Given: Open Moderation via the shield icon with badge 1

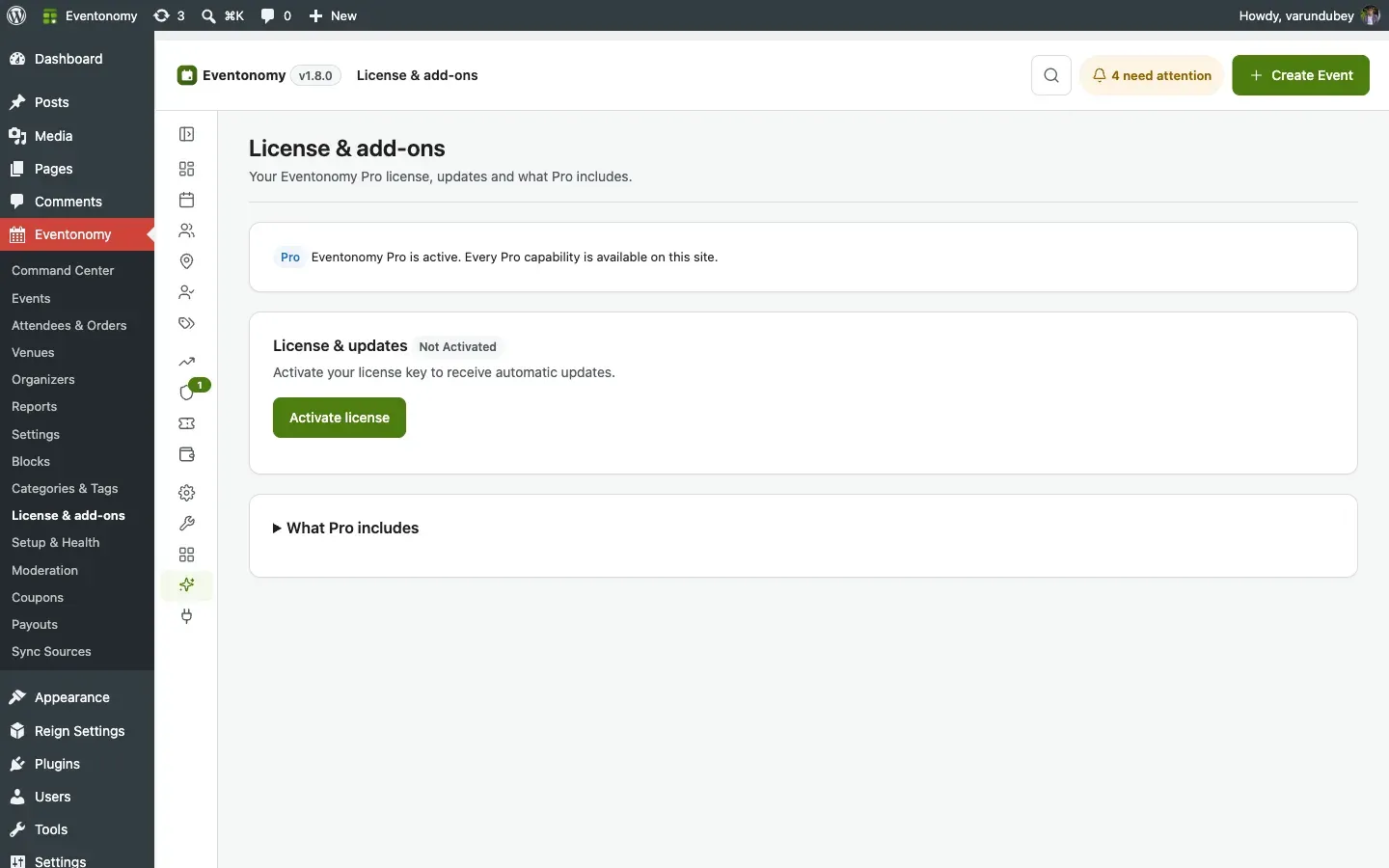Looking at the screenshot, I should coord(187,393).
